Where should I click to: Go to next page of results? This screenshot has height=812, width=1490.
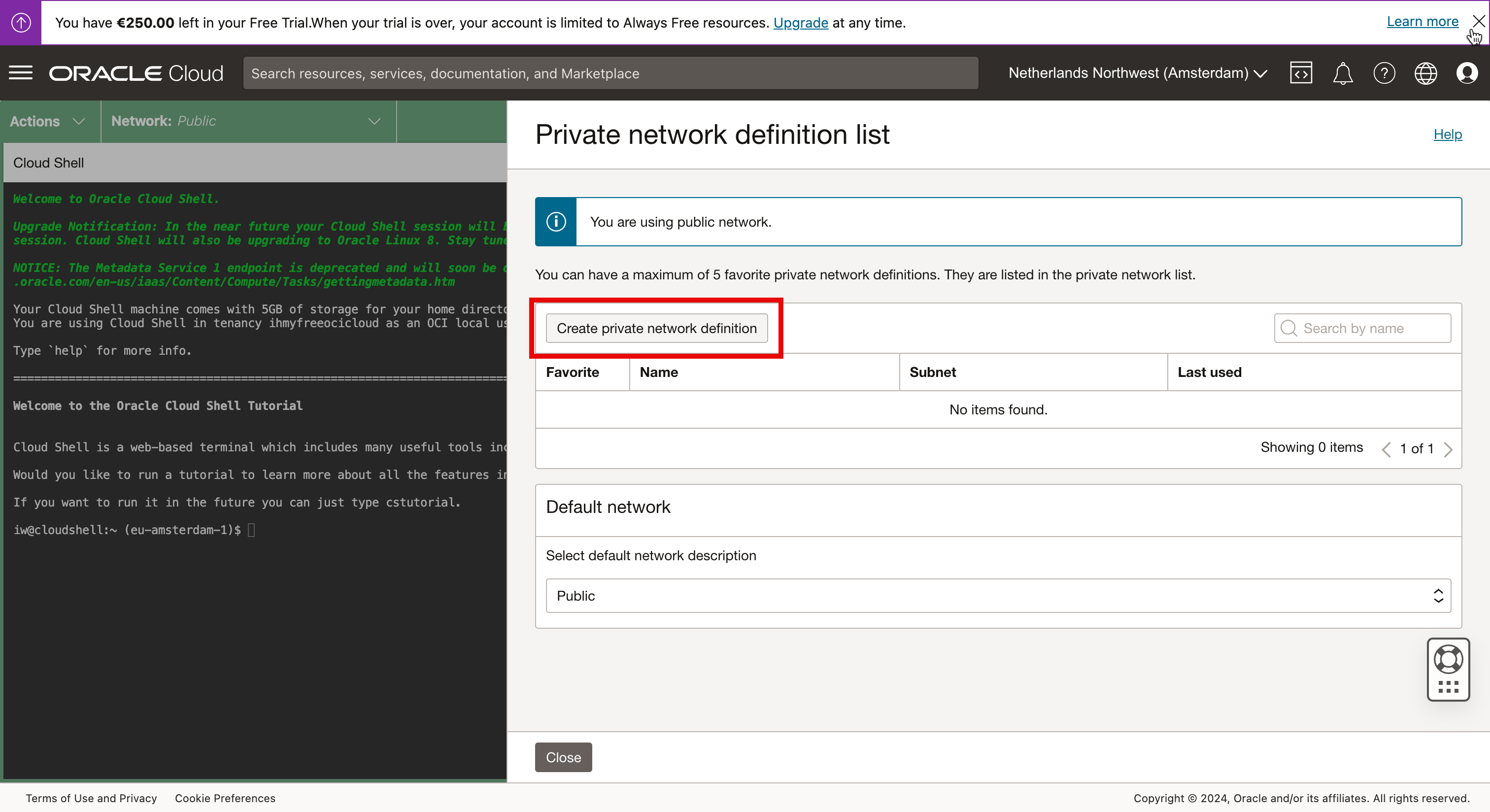point(1448,449)
